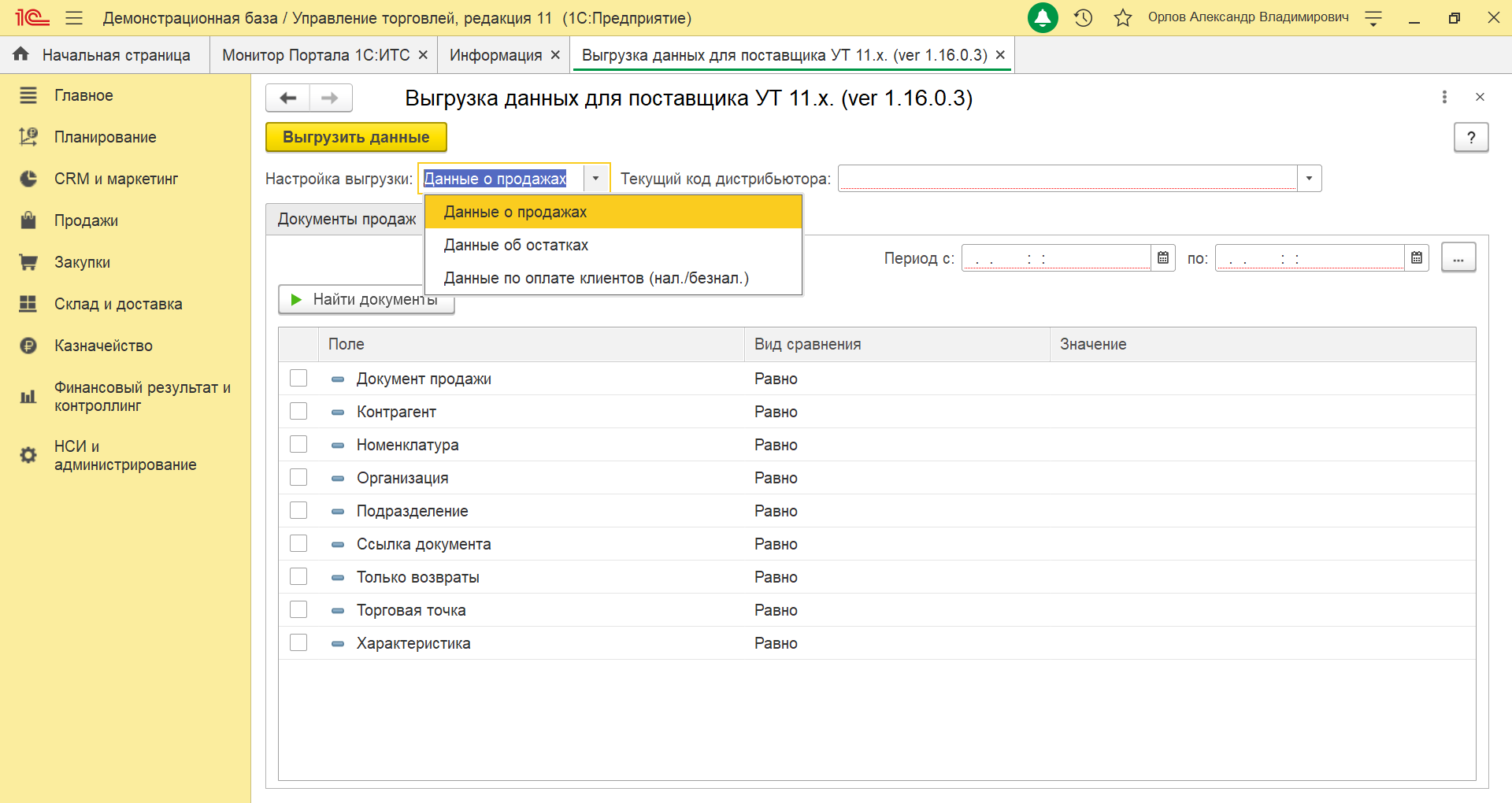Switch to Начальная страница tab
The height and width of the screenshot is (803, 1512).
coord(105,55)
